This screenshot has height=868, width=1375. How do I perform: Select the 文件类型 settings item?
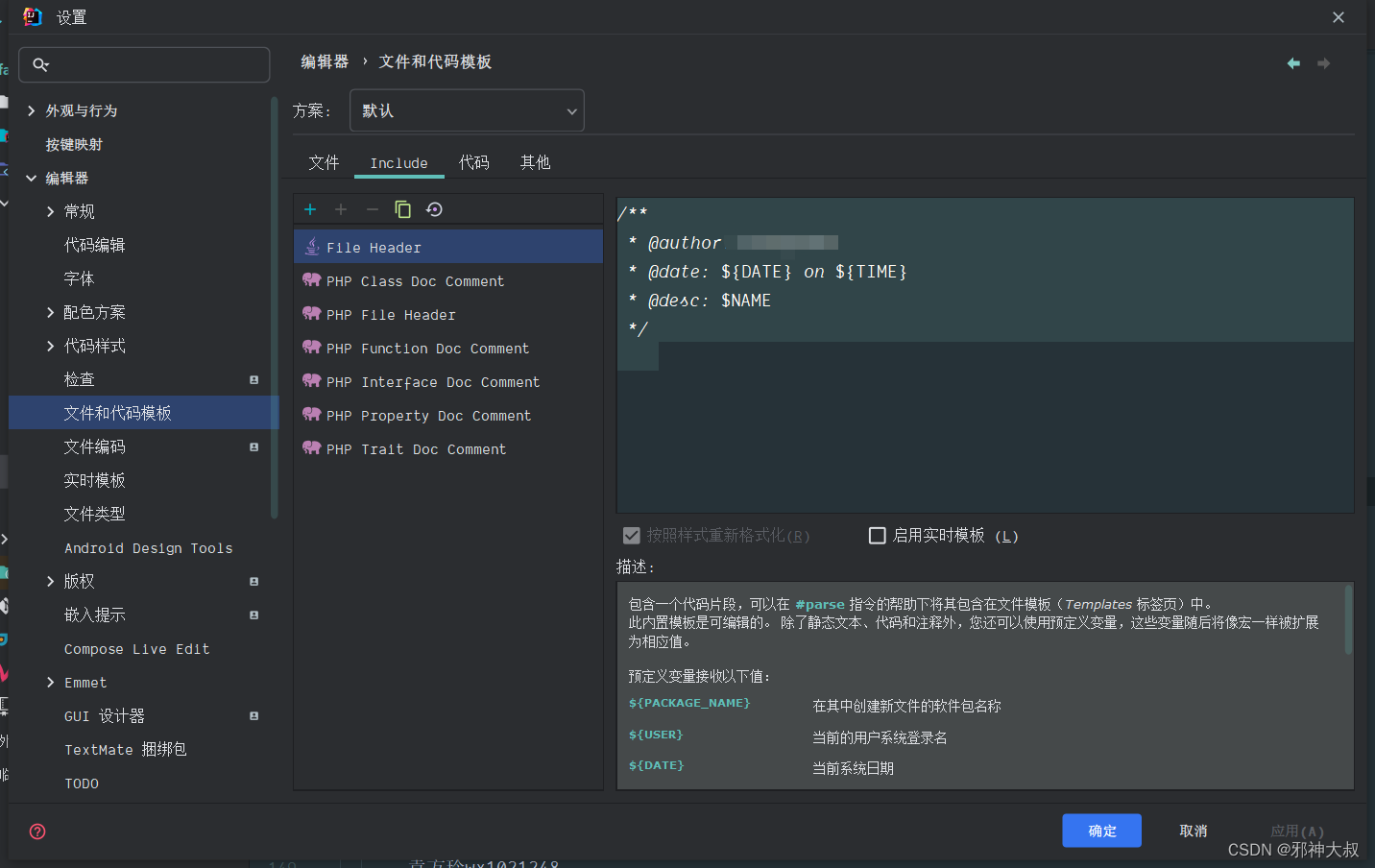tap(95, 515)
